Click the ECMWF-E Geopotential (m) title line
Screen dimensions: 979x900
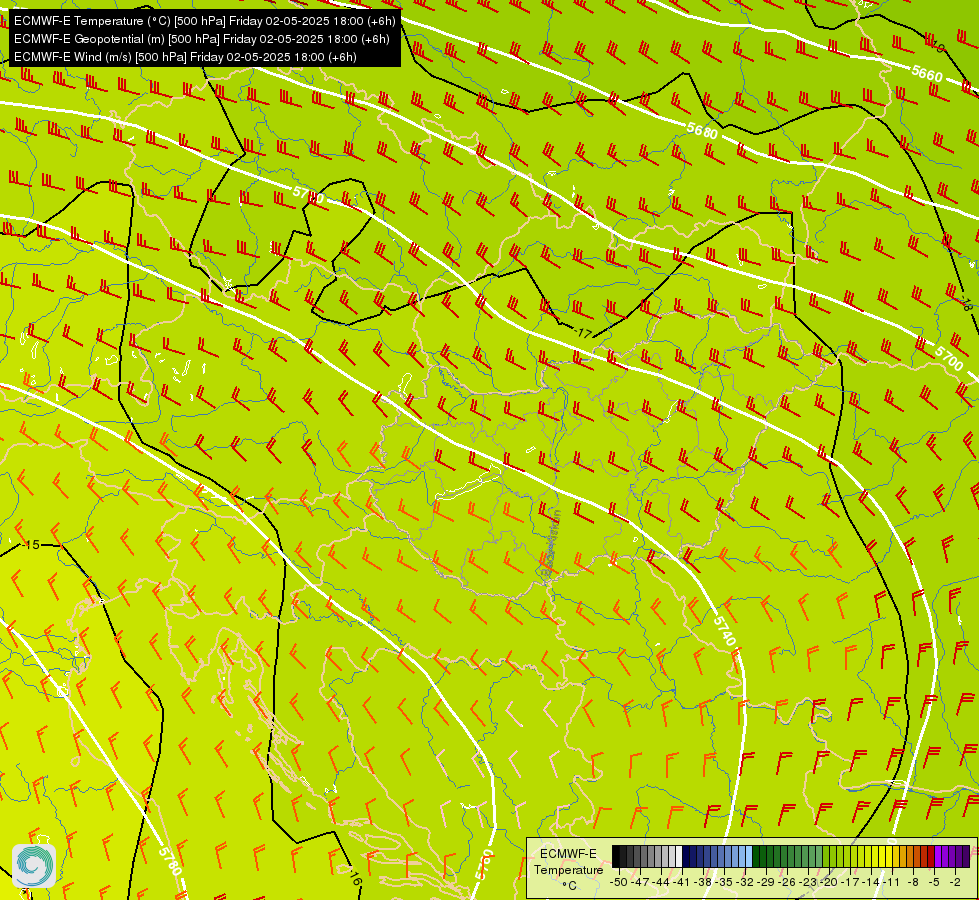[x=202, y=39]
